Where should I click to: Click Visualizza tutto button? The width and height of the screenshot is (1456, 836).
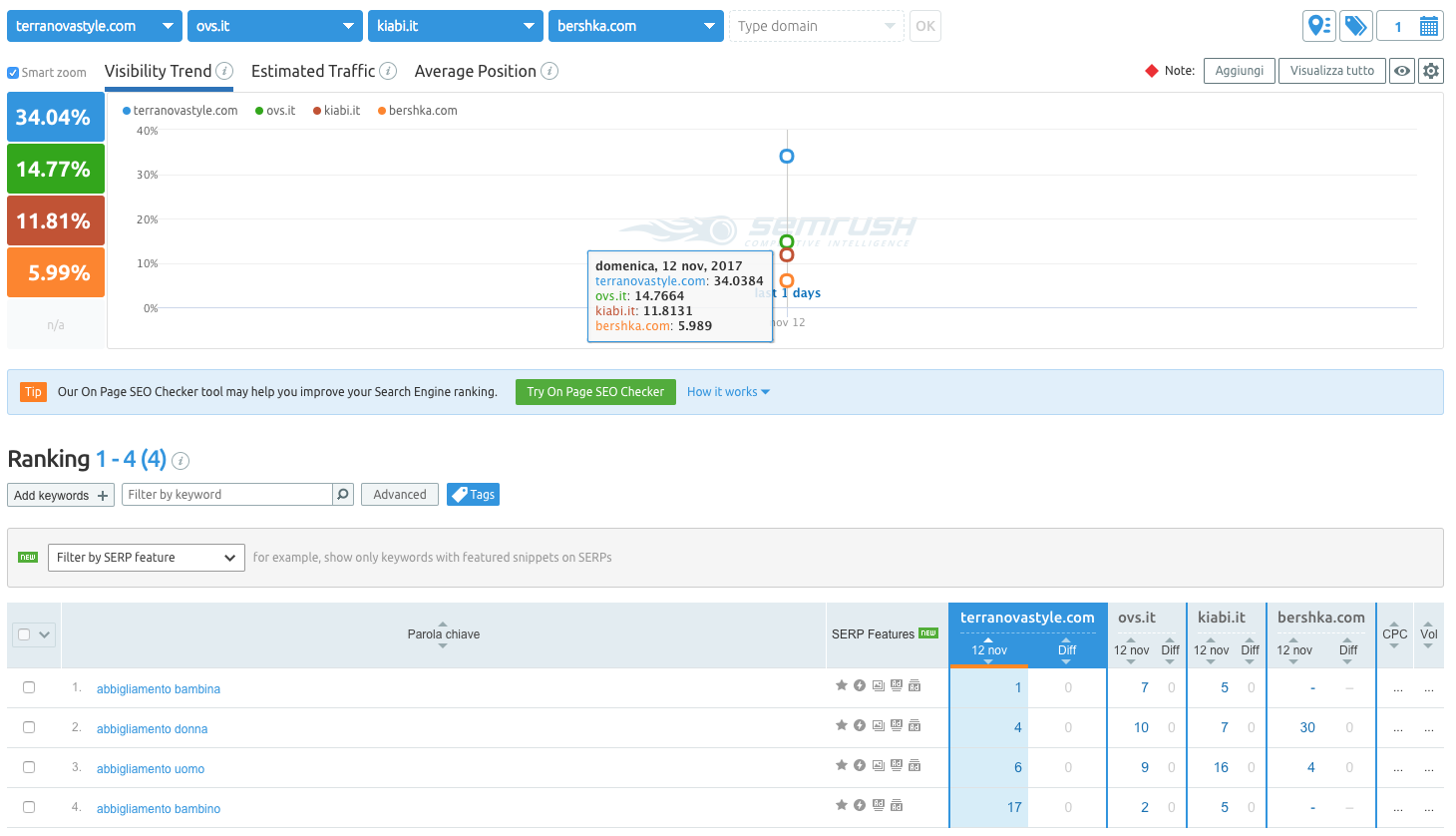coord(1332,71)
